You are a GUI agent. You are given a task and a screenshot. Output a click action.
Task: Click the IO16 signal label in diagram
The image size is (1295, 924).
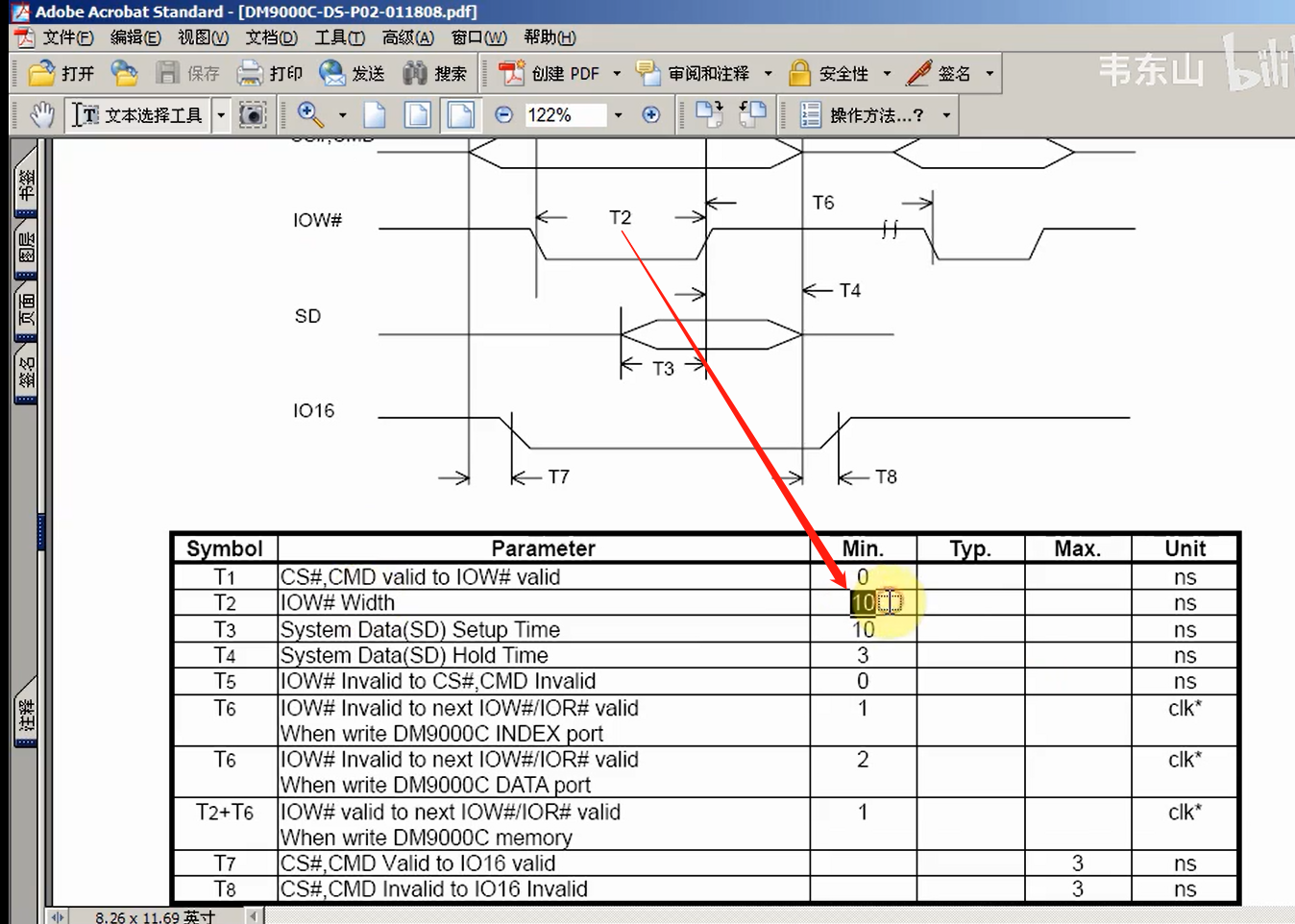pos(313,410)
